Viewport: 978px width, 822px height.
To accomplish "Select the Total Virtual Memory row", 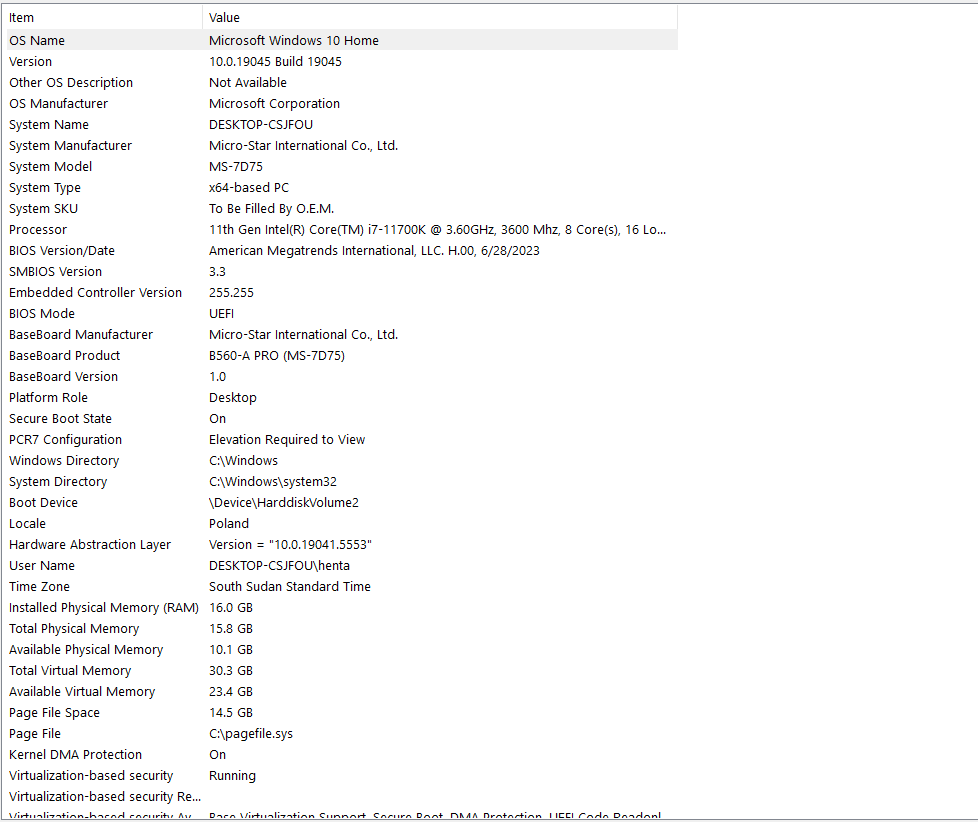I will click(x=342, y=670).
